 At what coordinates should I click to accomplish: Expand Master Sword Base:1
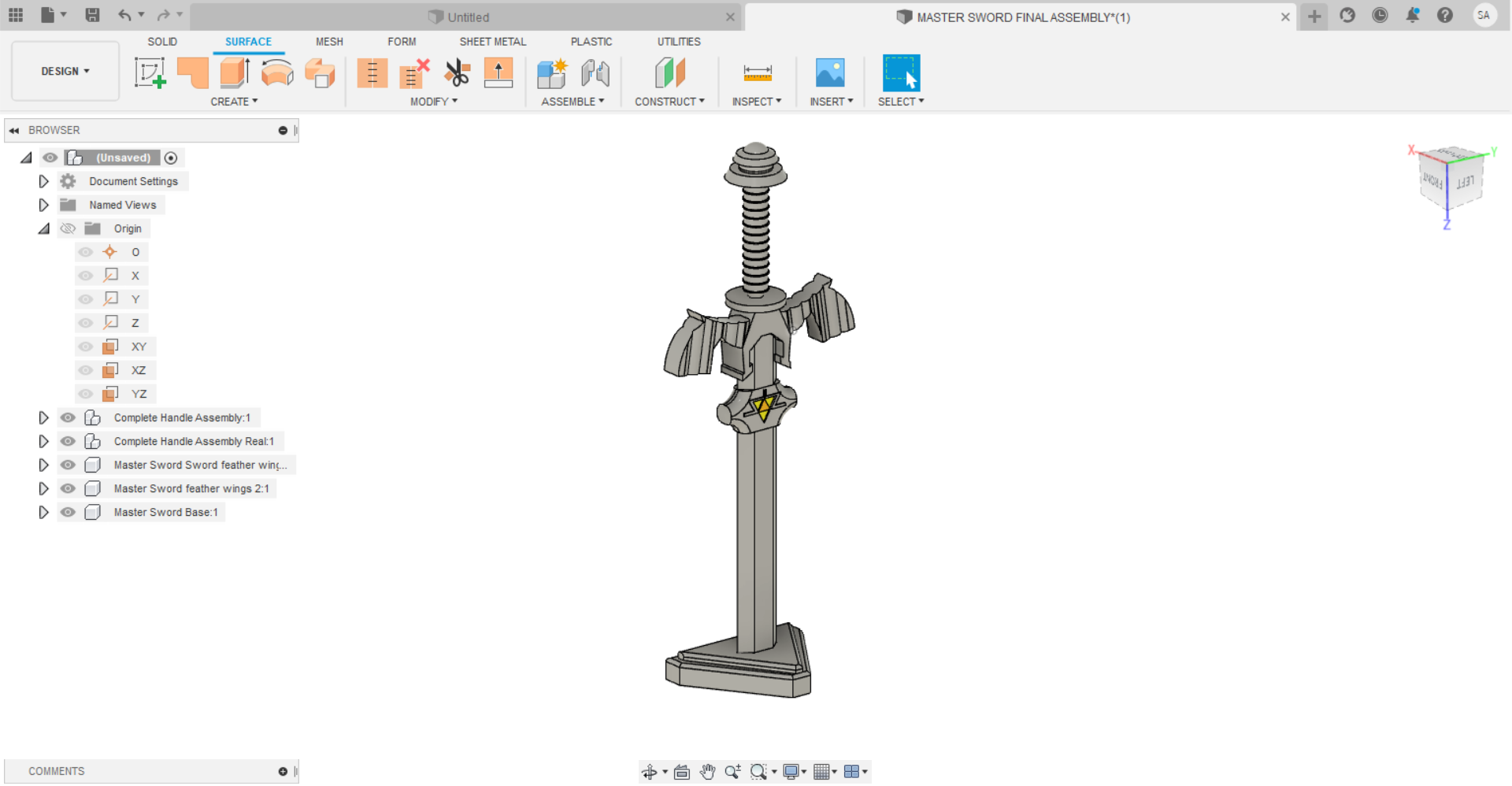(x=43, y=512)
